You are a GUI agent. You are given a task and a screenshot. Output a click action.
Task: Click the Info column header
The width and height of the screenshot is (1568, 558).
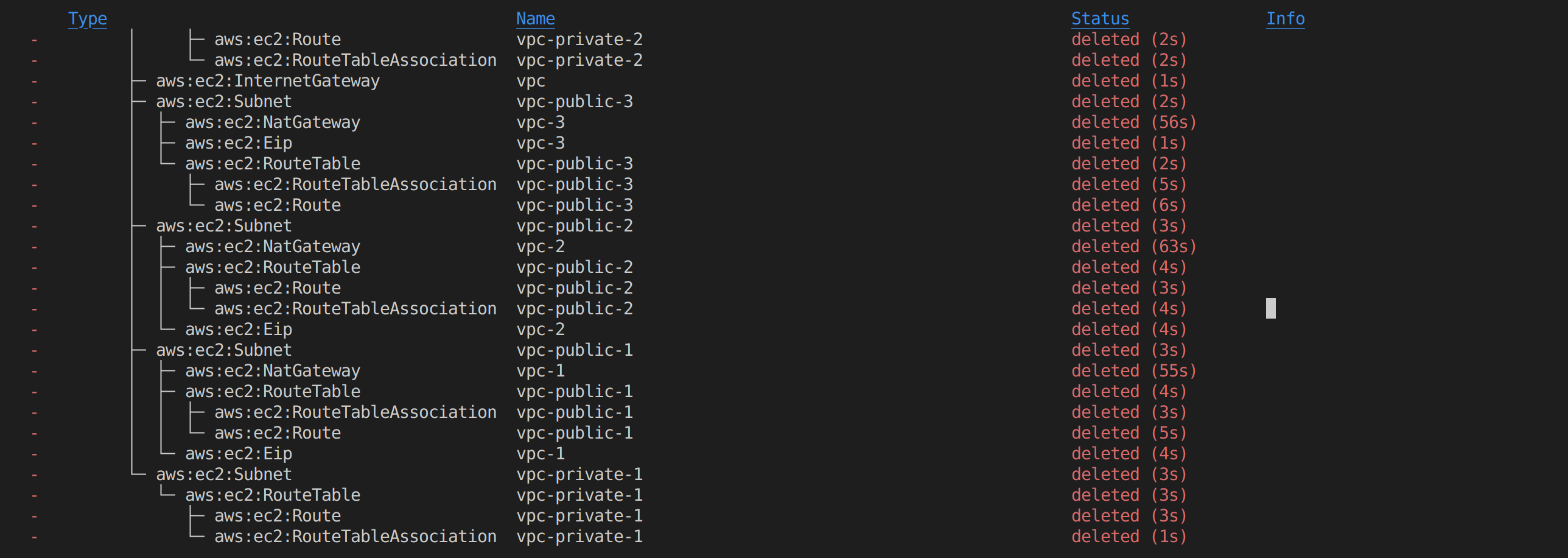pos(1285,19)
